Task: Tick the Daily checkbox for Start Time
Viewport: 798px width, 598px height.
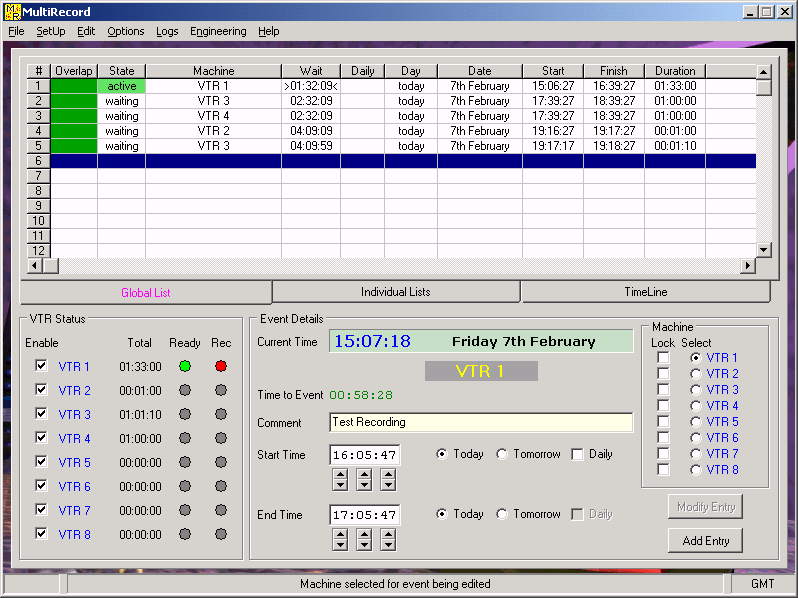Action: tap(577, 454)
